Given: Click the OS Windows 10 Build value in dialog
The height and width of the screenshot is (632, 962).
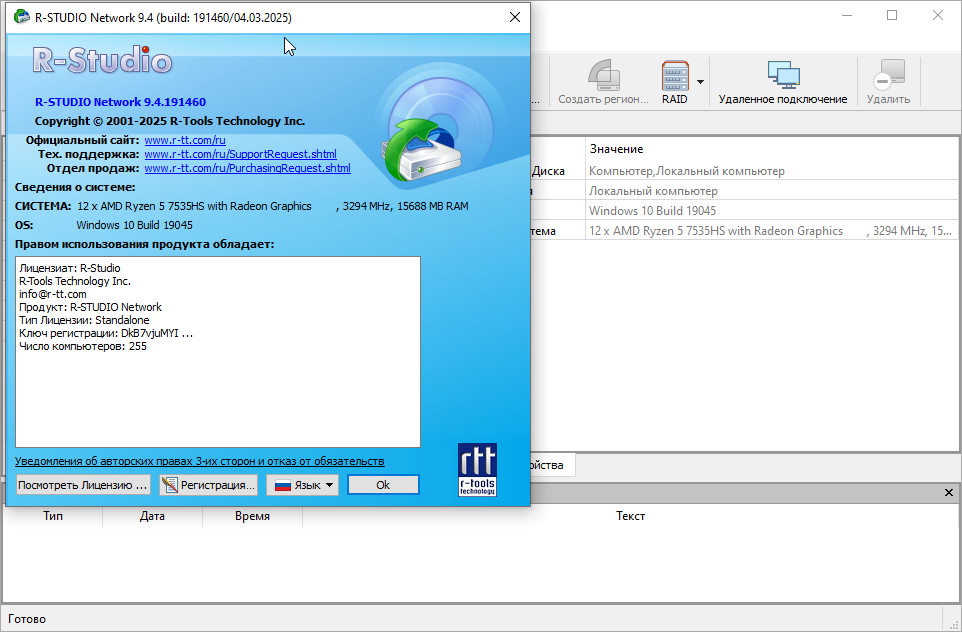Looking at the screenshot, I should (x=134, y=225).
